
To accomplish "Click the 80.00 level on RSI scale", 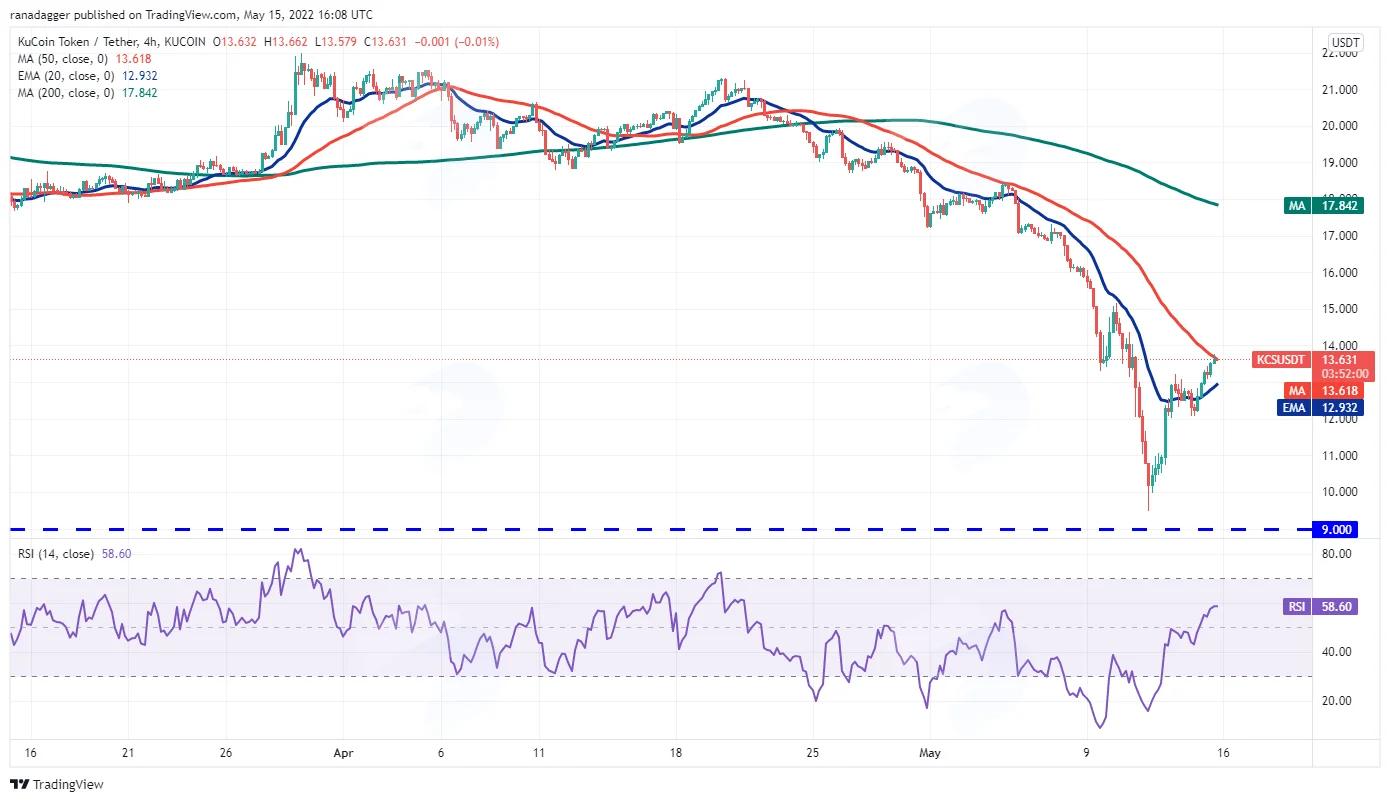I will [1339, 553].
